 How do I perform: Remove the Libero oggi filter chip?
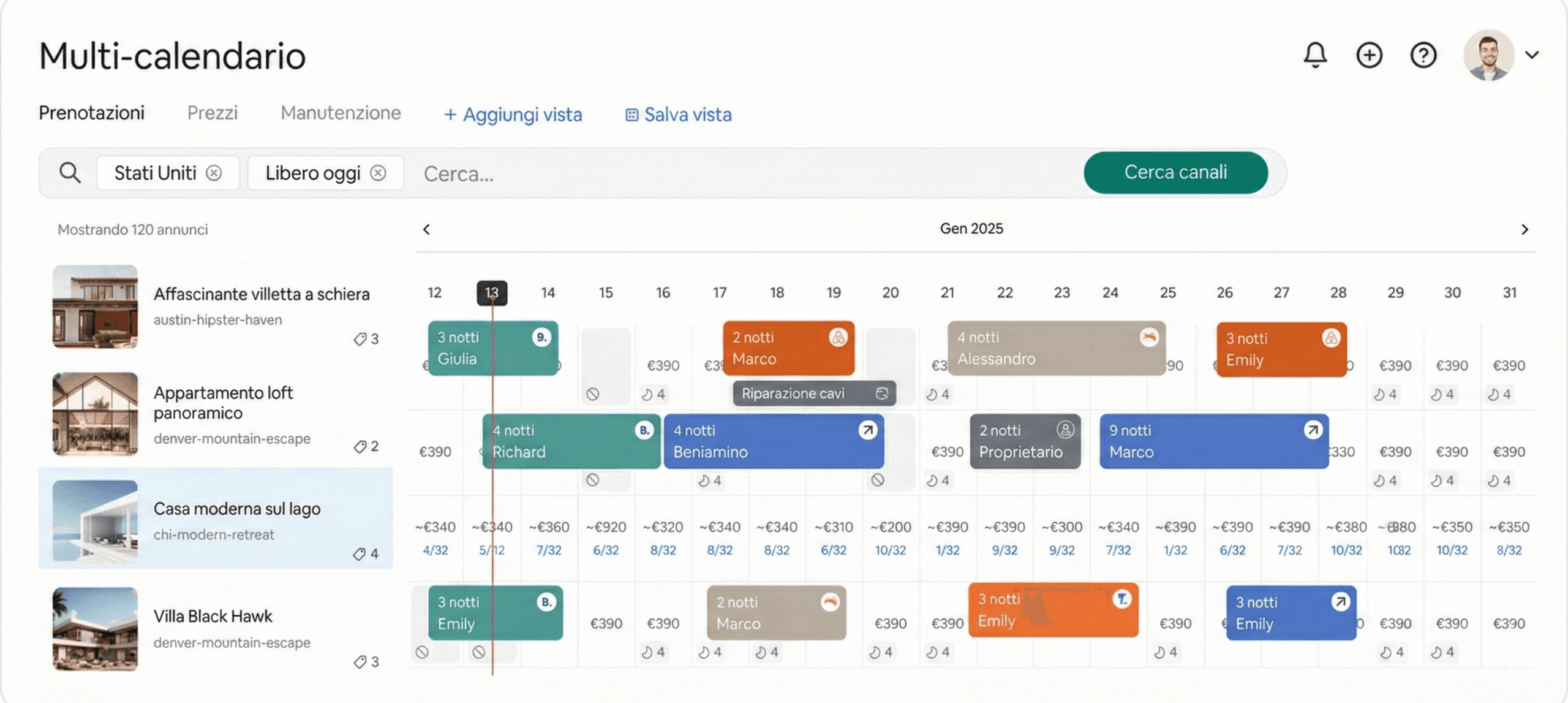(x=379, y=173)
